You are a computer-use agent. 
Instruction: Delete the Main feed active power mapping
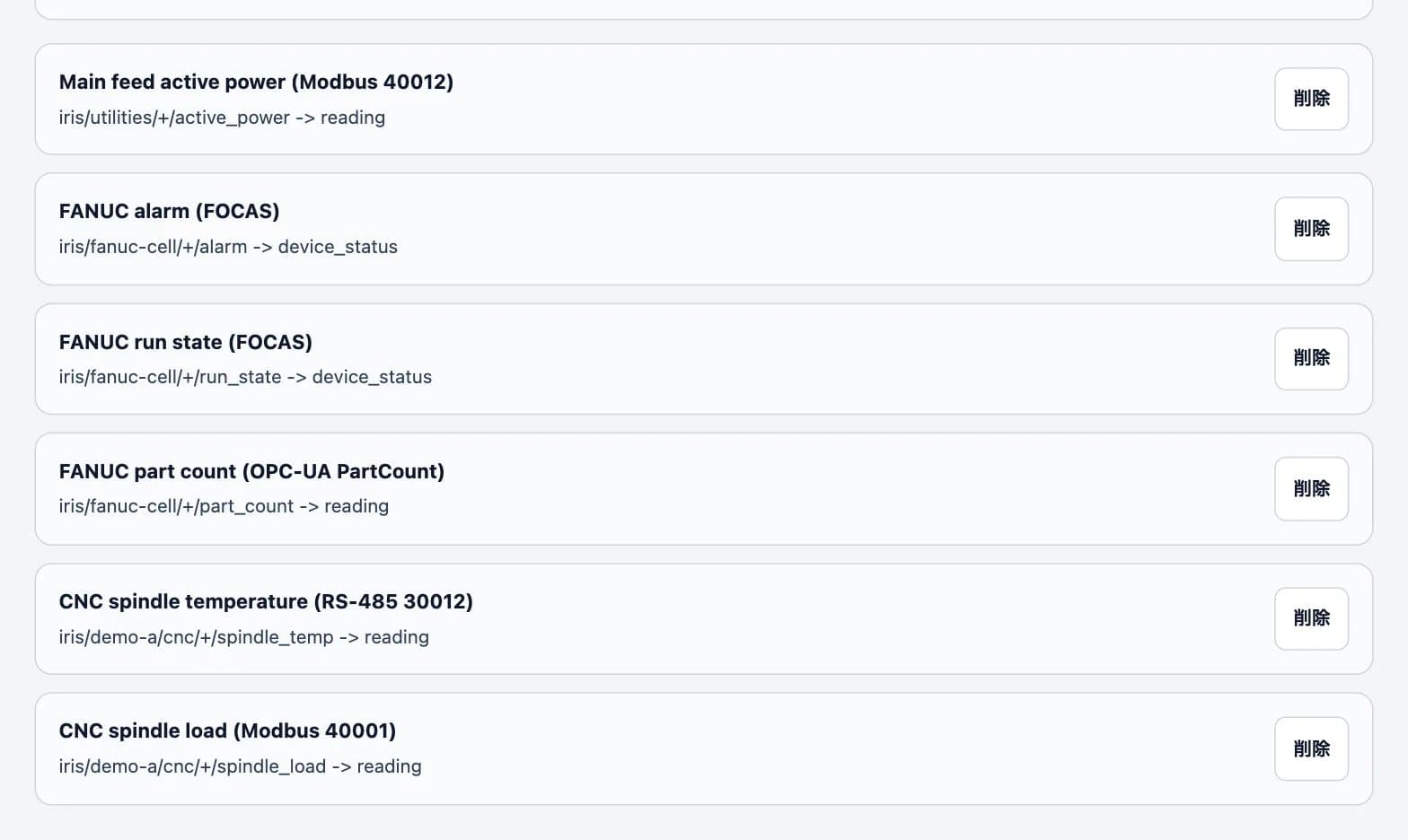1311,99
